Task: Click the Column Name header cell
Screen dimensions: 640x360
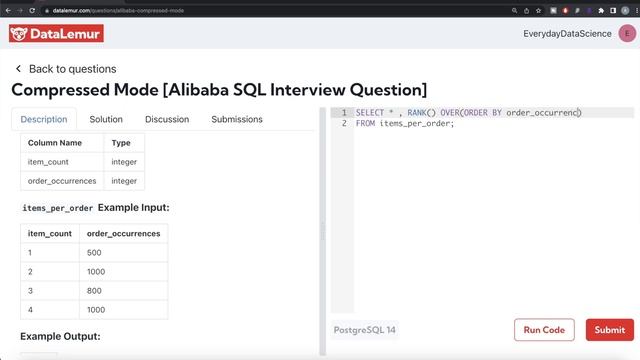Action: (62, 143)
